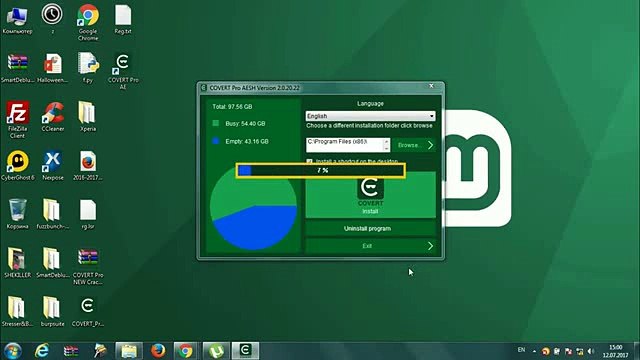The image size is (640, 360).
Task: Click the COVERT icon in the installer title bar
Action: pyautogui.click(x=203, y=88)
